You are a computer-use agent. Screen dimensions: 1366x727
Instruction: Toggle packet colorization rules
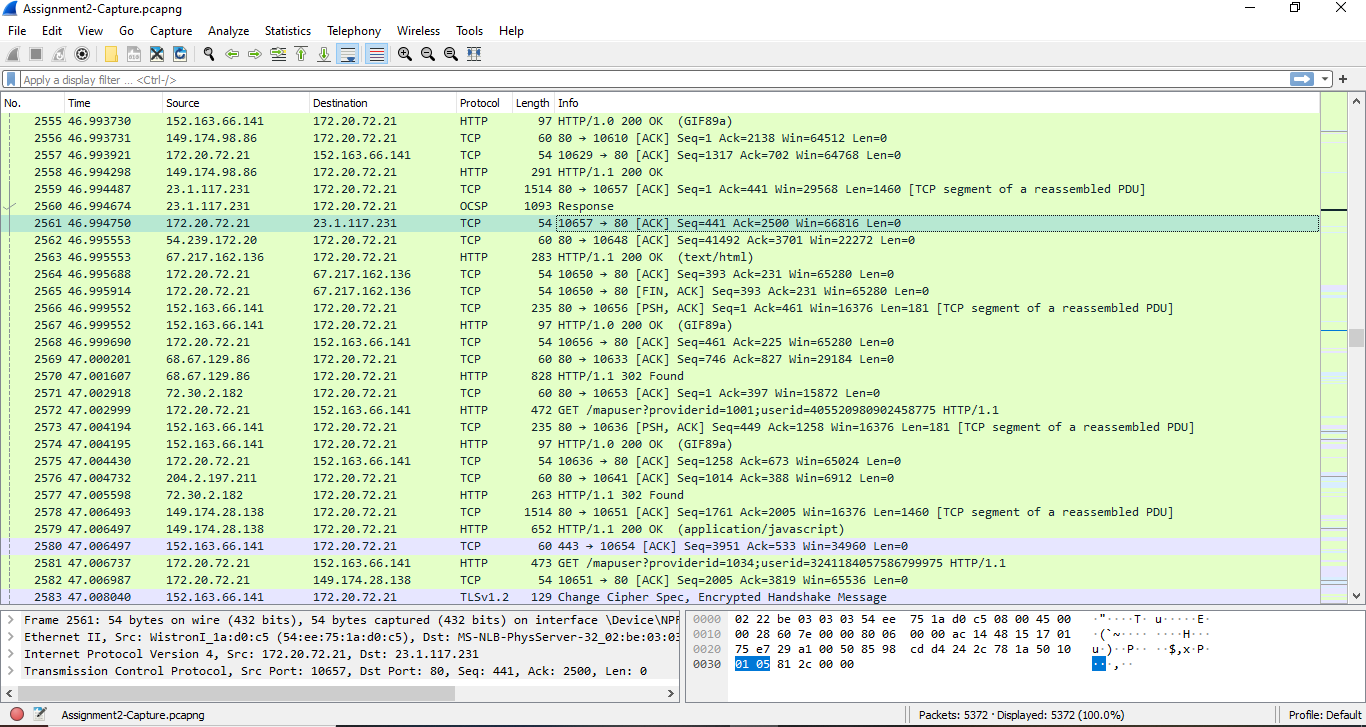[376, 54]
